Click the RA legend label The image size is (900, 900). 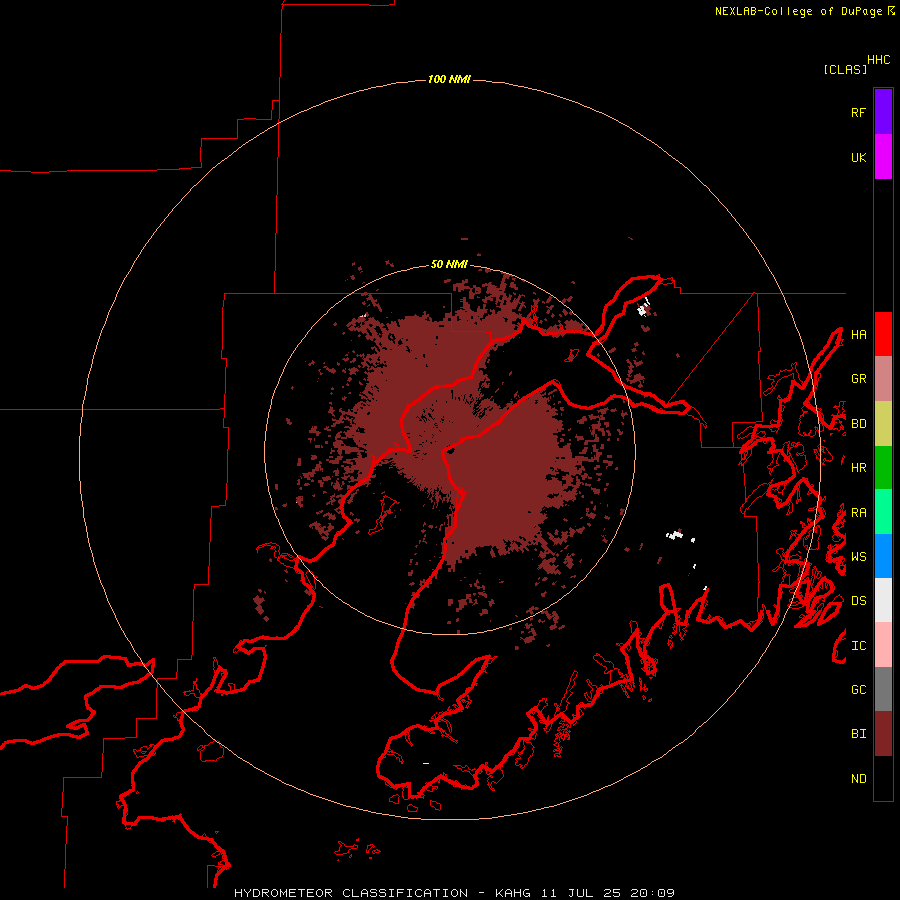pos(858,513)
